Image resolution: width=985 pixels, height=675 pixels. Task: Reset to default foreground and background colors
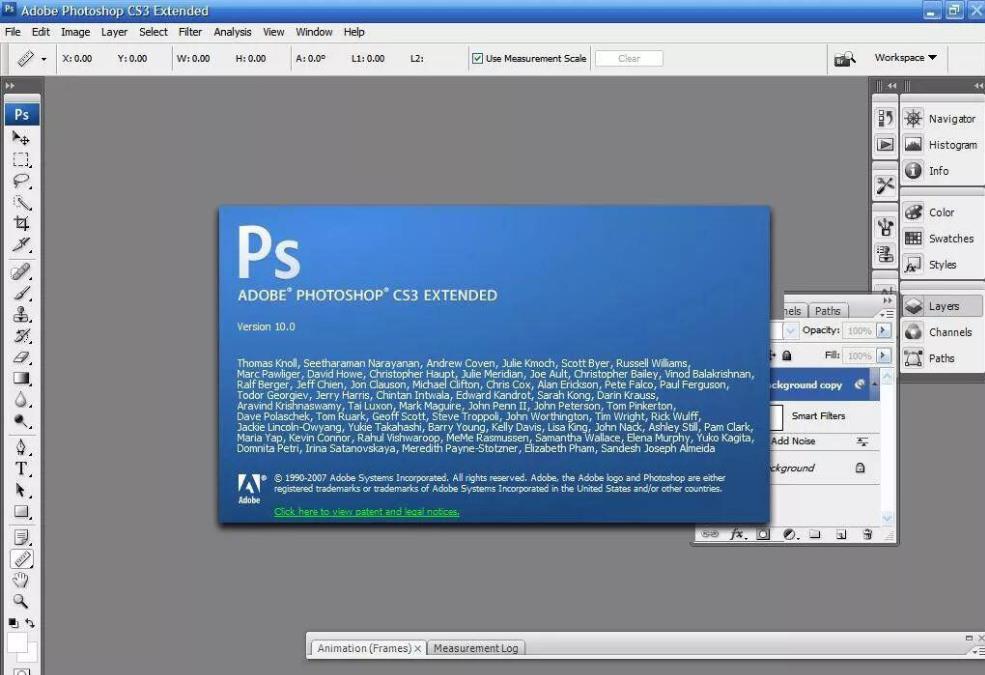(13, 623)
